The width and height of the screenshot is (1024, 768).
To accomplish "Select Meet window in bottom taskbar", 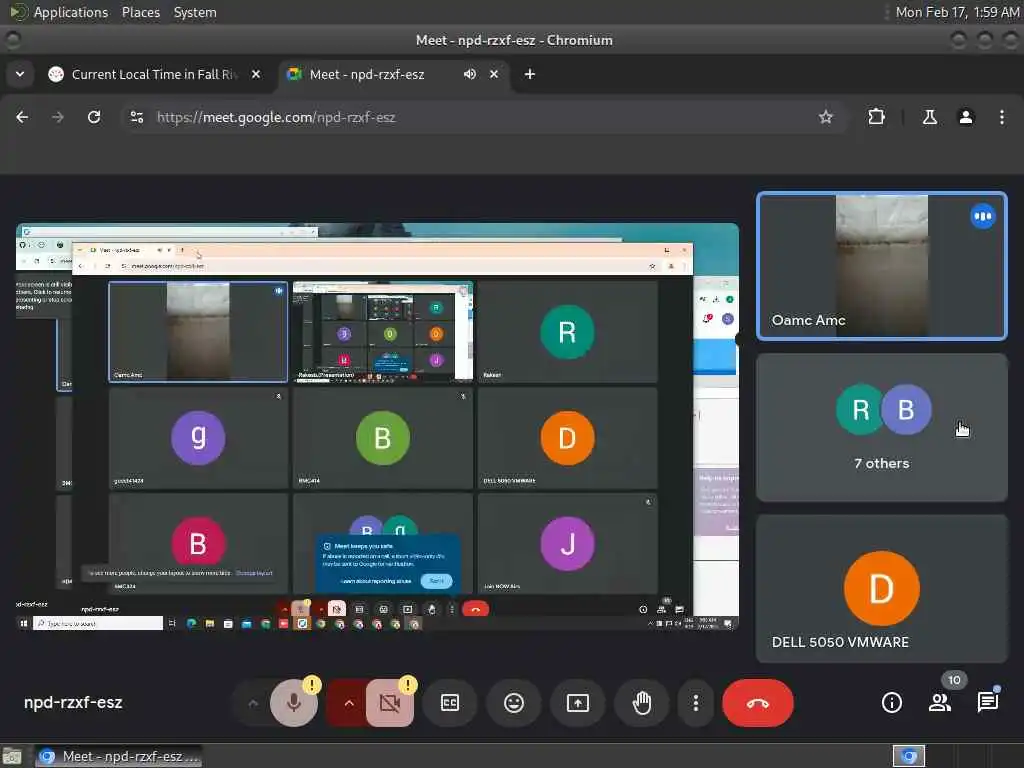I will tap(118, 756).
